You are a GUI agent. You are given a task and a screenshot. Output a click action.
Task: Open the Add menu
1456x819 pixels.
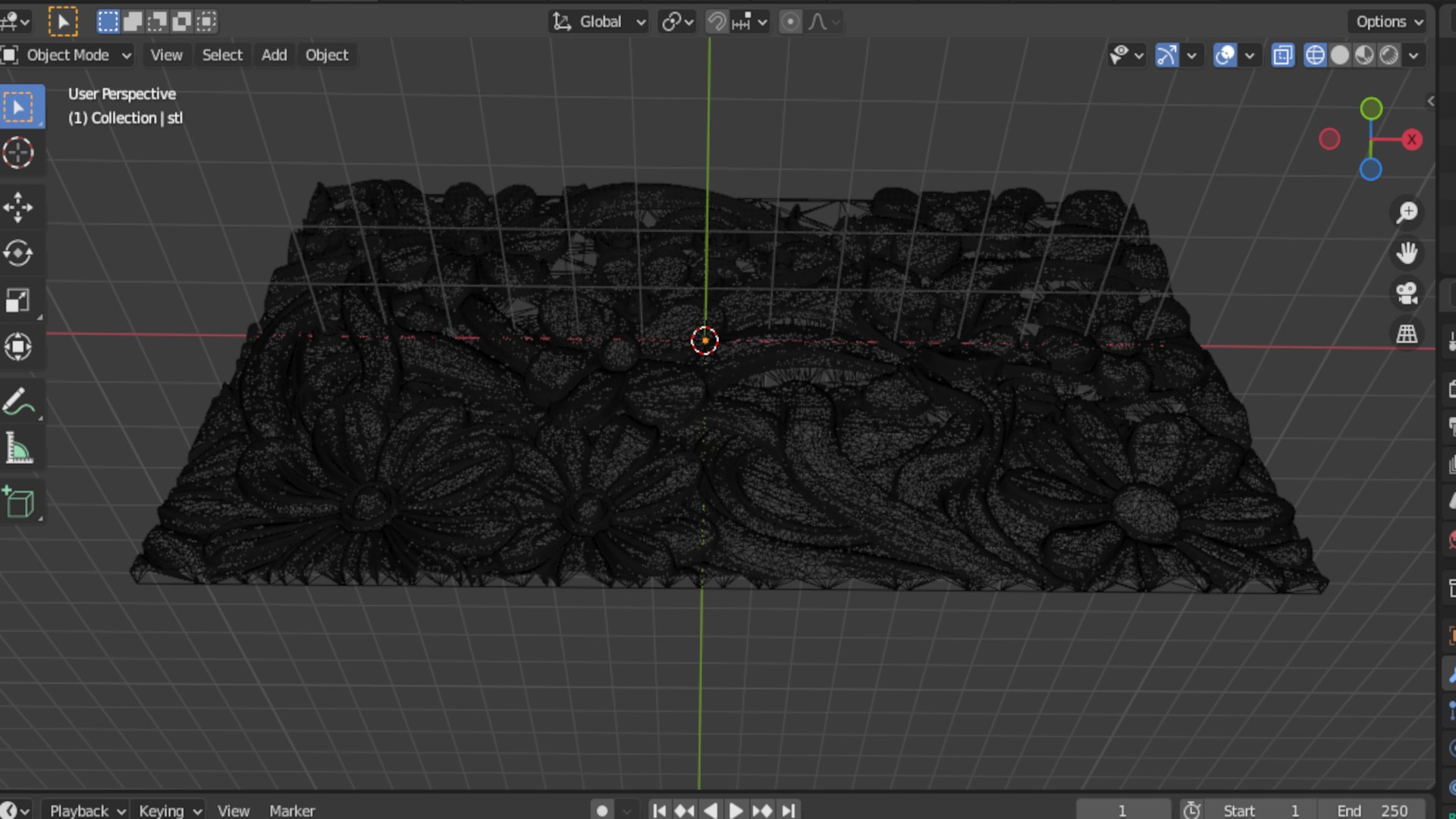tap(274, 55)
